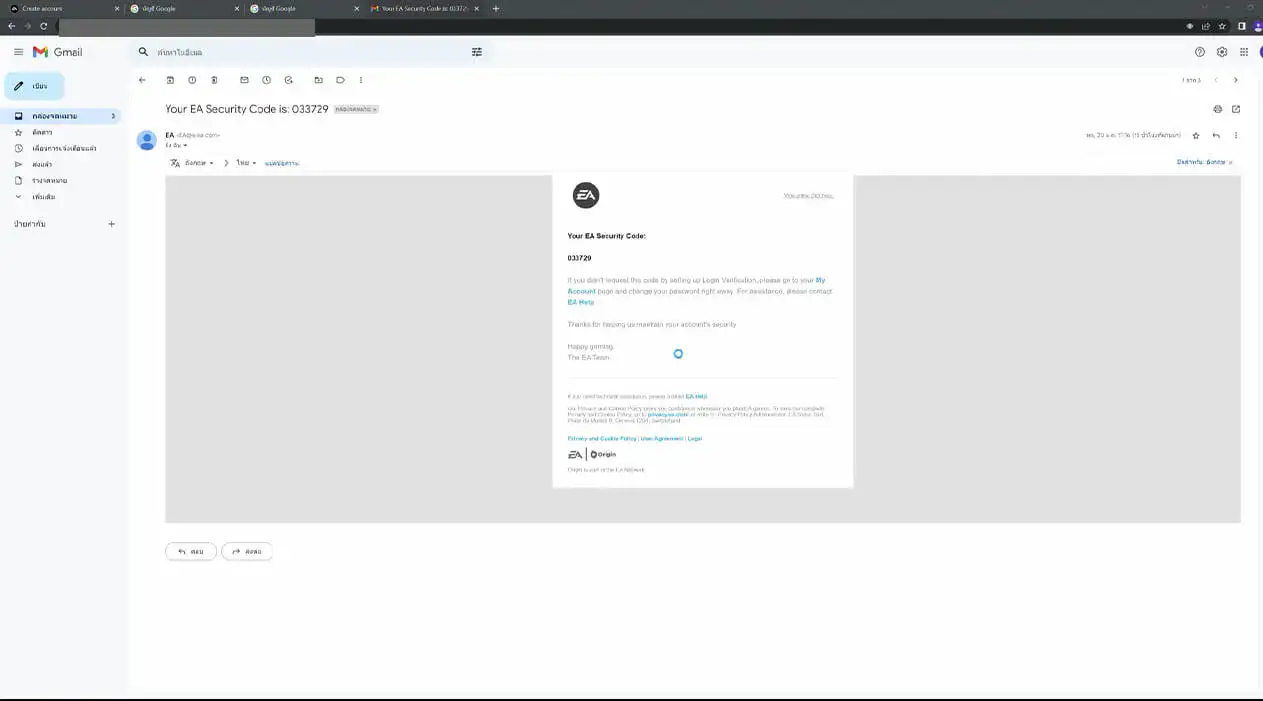The height and width of the screenshot is (701, 1263).
Task: Add the email to Tasks
Action: pyautogui.click(x=288, y=80)
